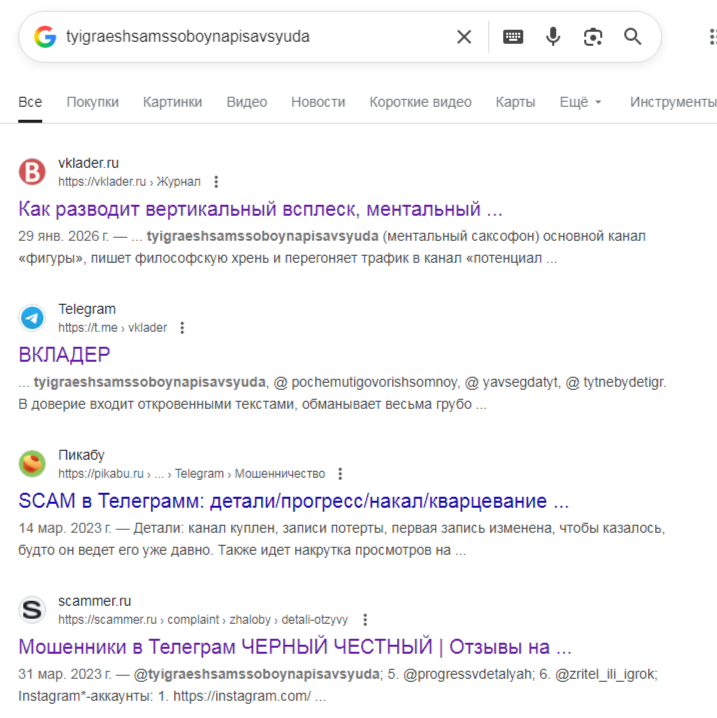717x718 pixels.
Task: Open the 'Как разводит вертикальный всплеск' result
Action: (260, 209)
